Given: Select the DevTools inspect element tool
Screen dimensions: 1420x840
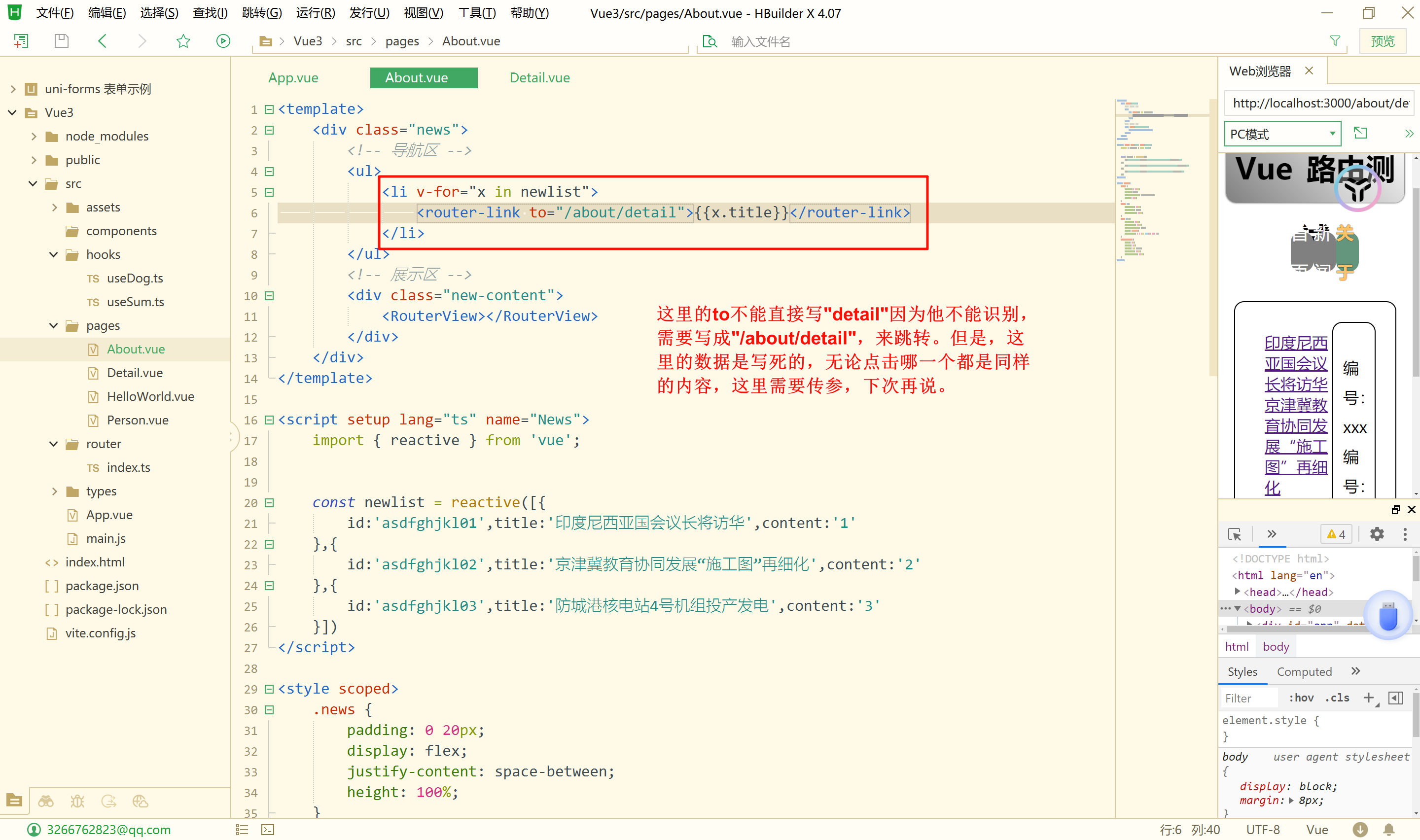Looking at the screenshot, I should click(1234, 534).
